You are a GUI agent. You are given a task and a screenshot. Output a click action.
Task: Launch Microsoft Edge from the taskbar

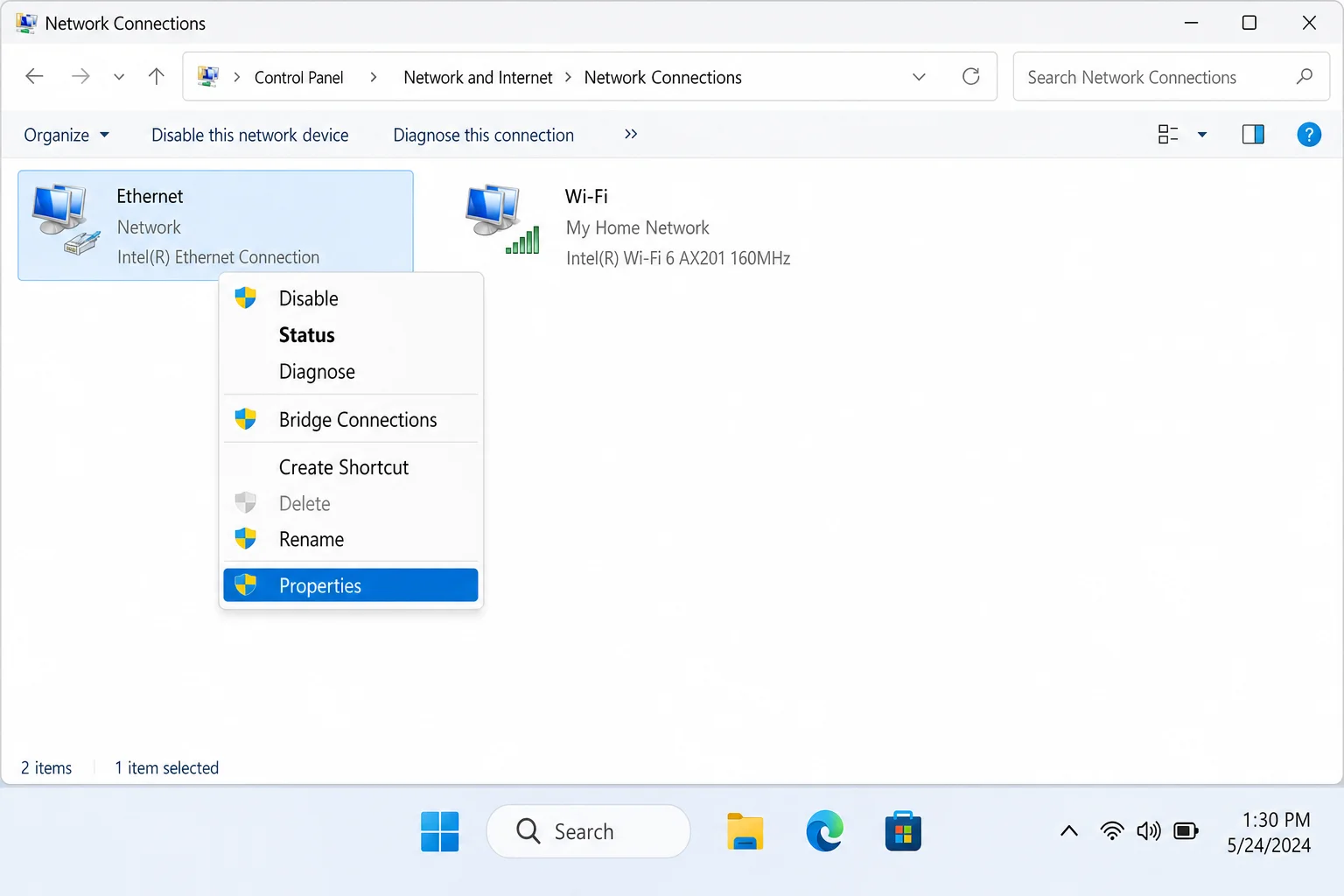[x=824, y=831]
